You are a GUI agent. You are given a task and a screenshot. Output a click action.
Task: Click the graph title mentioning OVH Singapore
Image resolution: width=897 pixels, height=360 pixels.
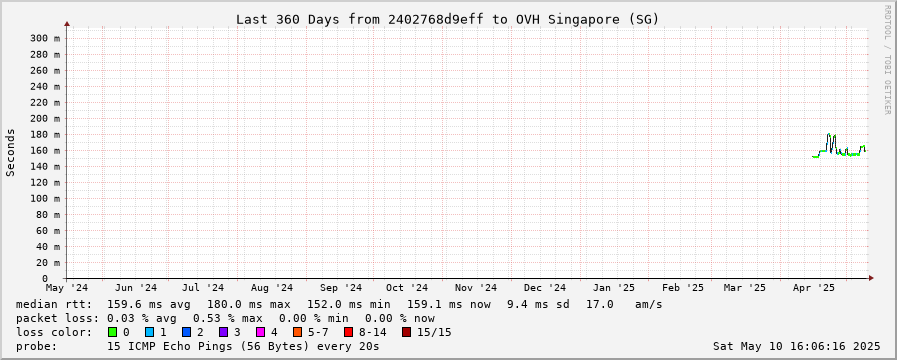coord(448,19)
